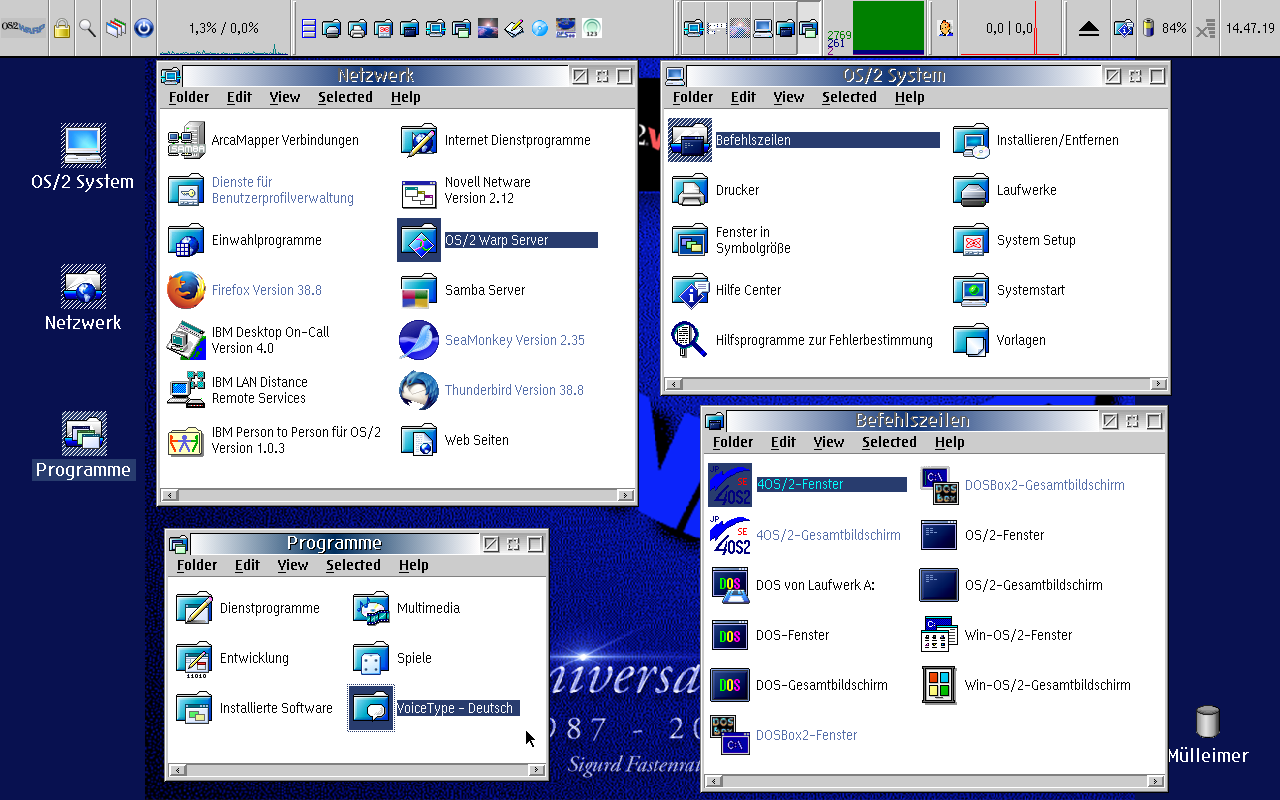This screenshot has height=800, width=1280.
Task: Select the VoiceType - Deutsch folder
Action: pos(371,708)
